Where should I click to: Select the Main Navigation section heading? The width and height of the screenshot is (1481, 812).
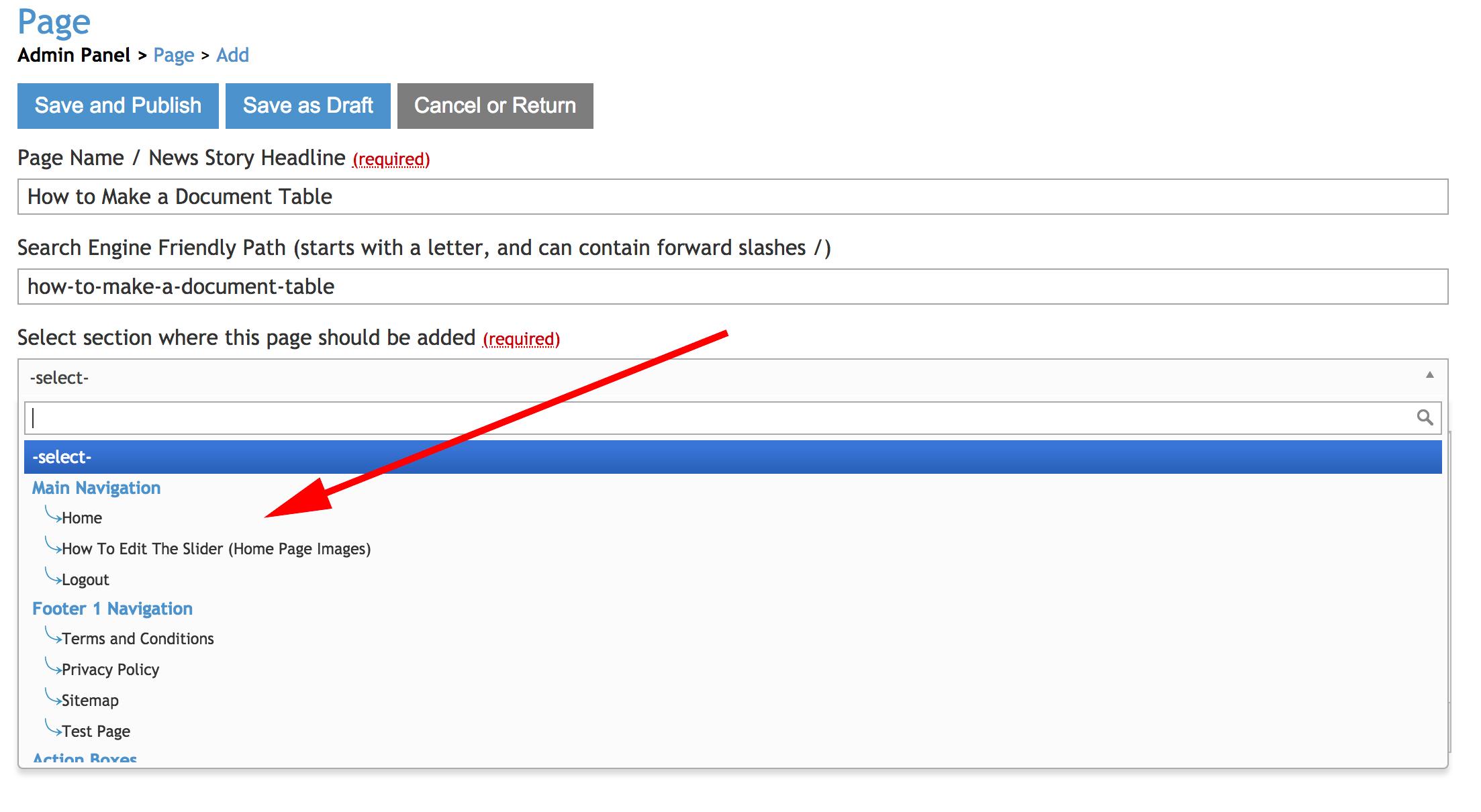pyautogui.click(x=97, y=487)
